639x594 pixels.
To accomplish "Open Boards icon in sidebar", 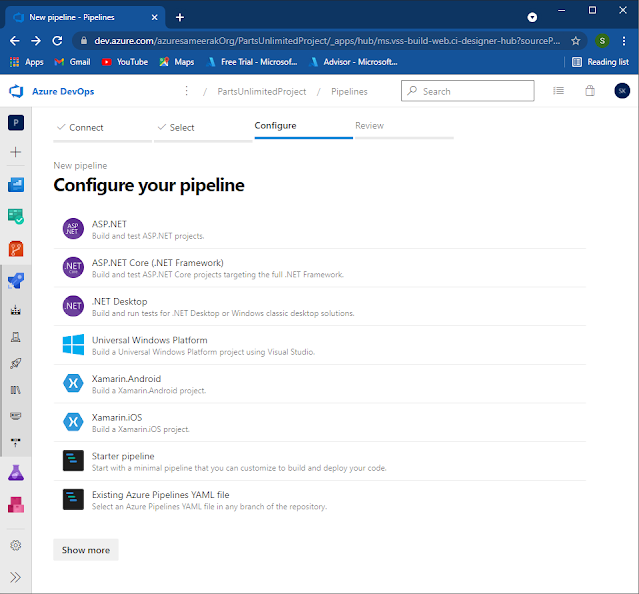I will [x=16, y=216].
